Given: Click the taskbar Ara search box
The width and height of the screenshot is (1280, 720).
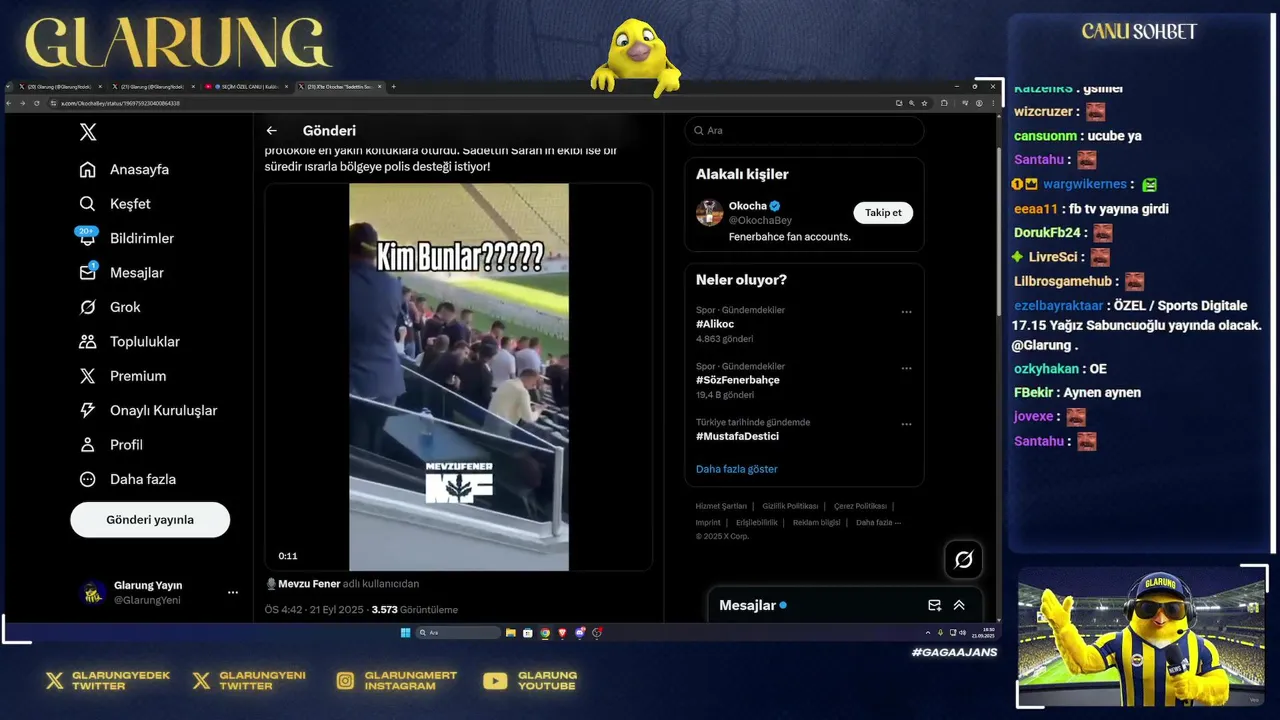Looking at the screenshot, I should [x=458, y=633].
